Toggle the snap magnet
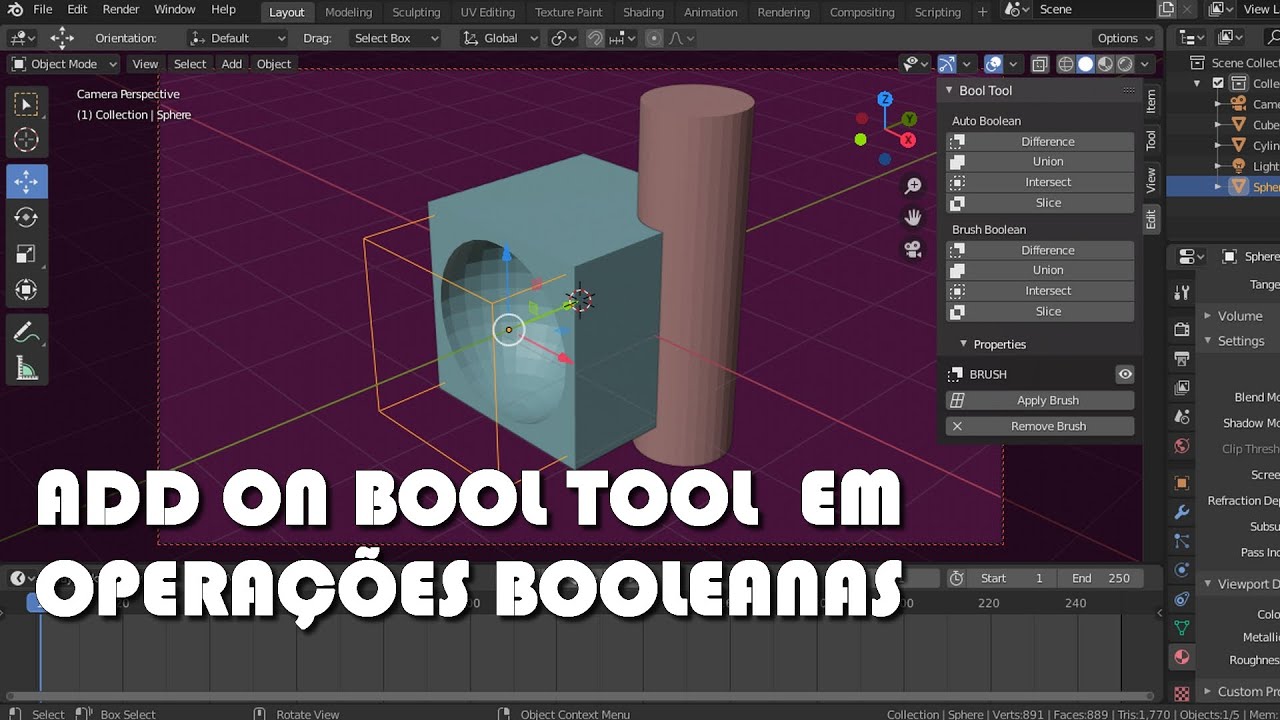The height and width of the screenshot is (720, 1280). tap(595, 38)
